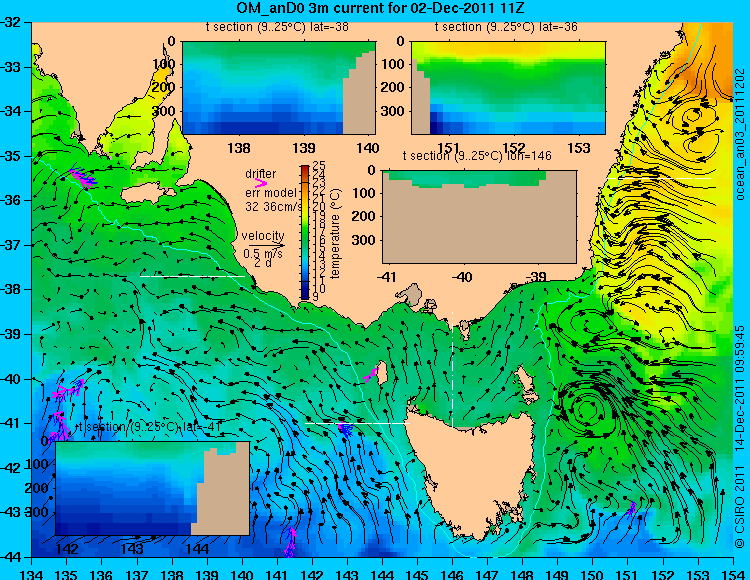Click the 'ocean_an03_20111202' side label
Viewport: 750px width, 580px height.
740,134
